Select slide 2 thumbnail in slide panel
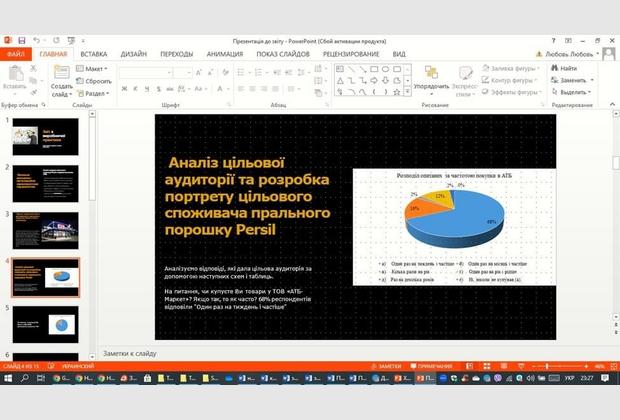Image resolution: width=620 pixels, height=420 pixels. [45, 184]
